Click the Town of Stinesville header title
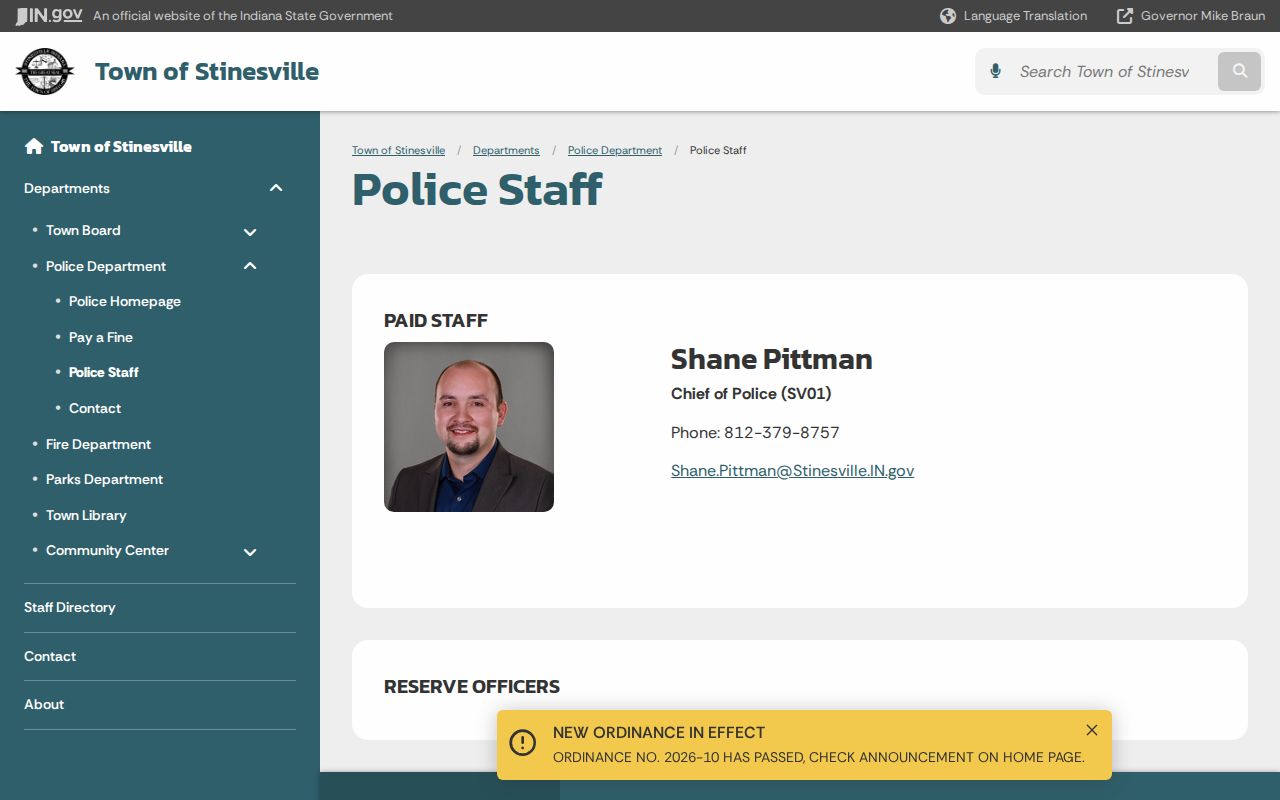The image size is (1280, 800). tap(207, 71)
